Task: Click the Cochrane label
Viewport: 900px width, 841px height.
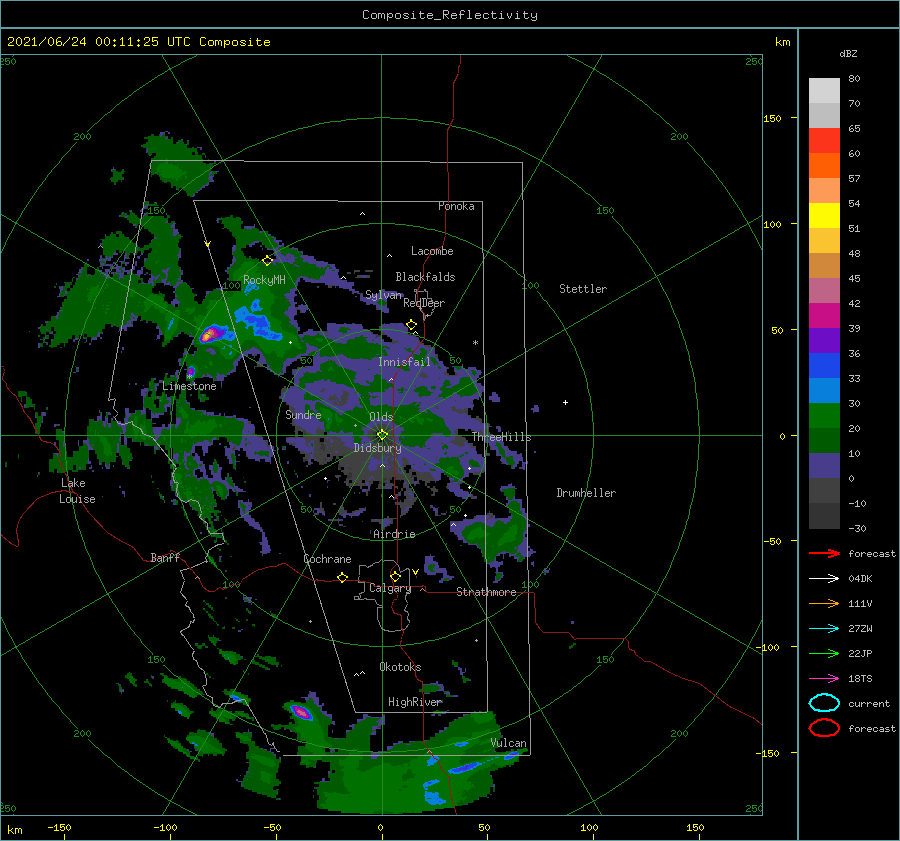Action: tap(327, 559)
